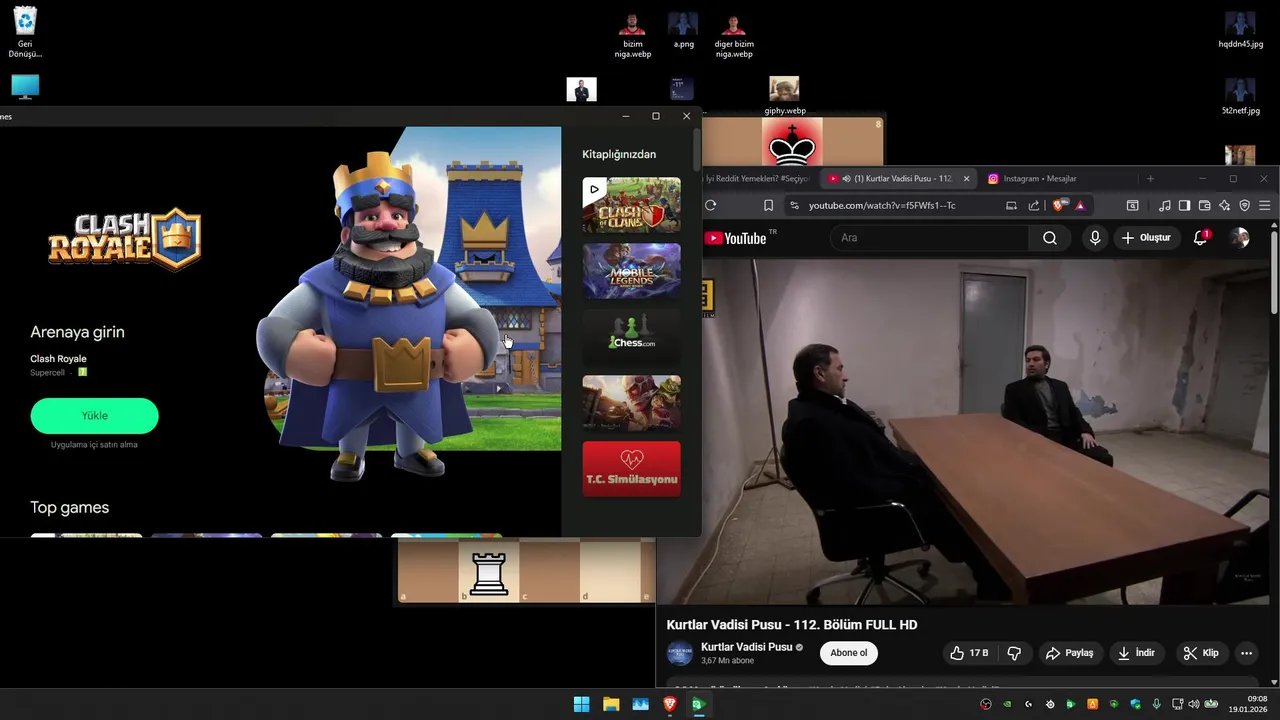
Task: Open Chess.com from the library list
Action: 631,337
